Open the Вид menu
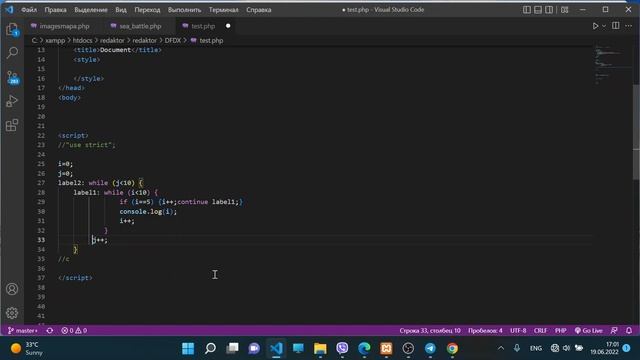Image resolution: width=640 pixels, height=360 pixels. (121, 9)
